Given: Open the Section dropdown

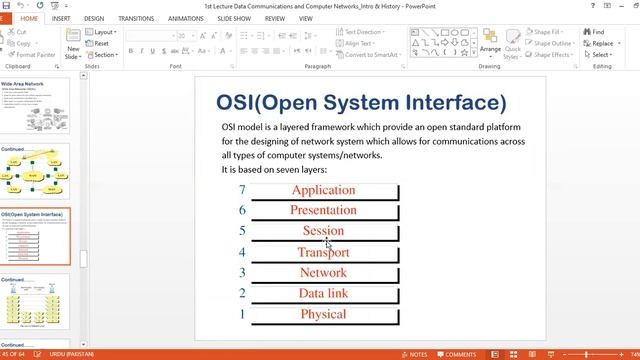Looking at the screenshot, I should [x=102, y=55].
